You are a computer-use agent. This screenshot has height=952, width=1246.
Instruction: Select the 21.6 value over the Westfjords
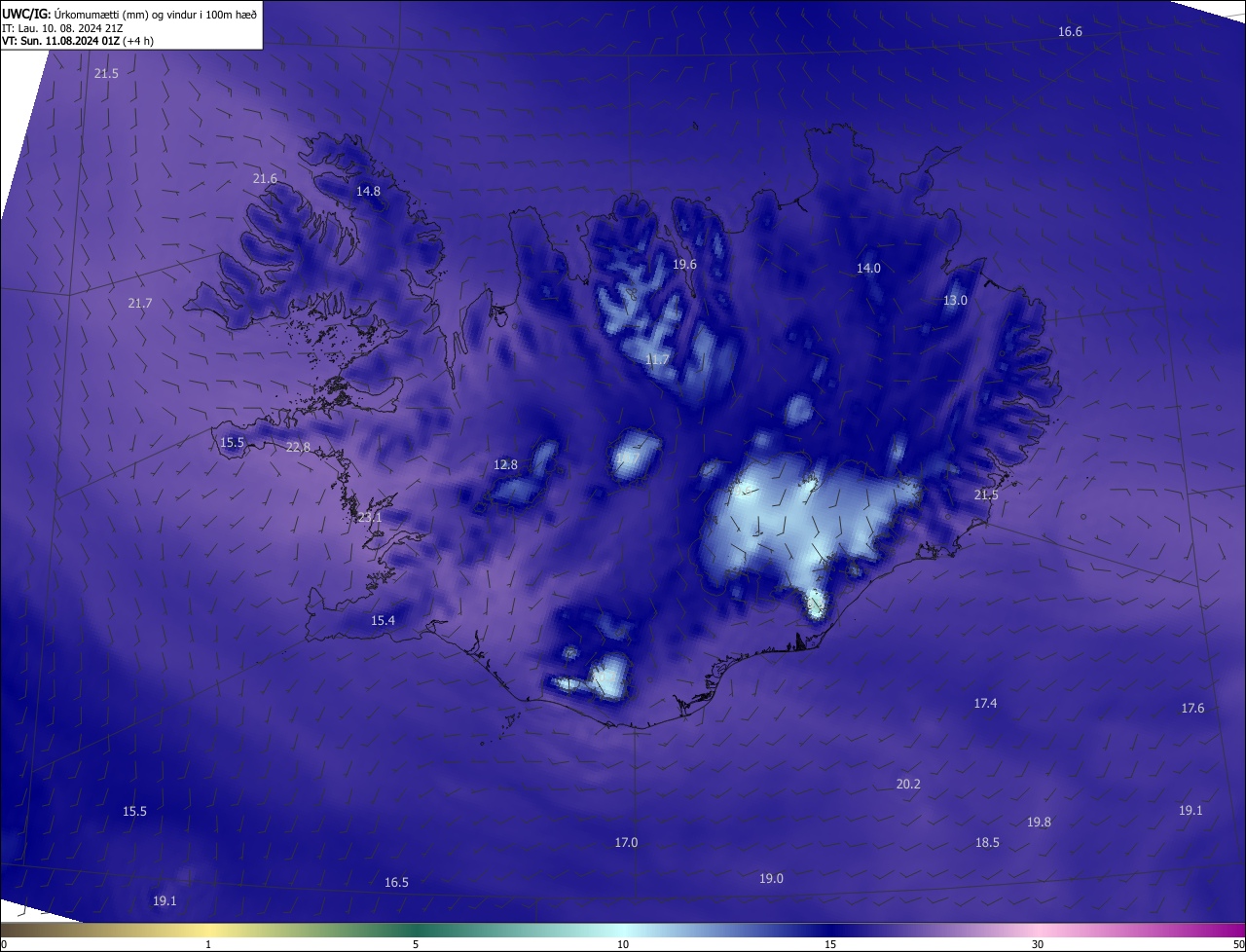(x=265, y=179)
